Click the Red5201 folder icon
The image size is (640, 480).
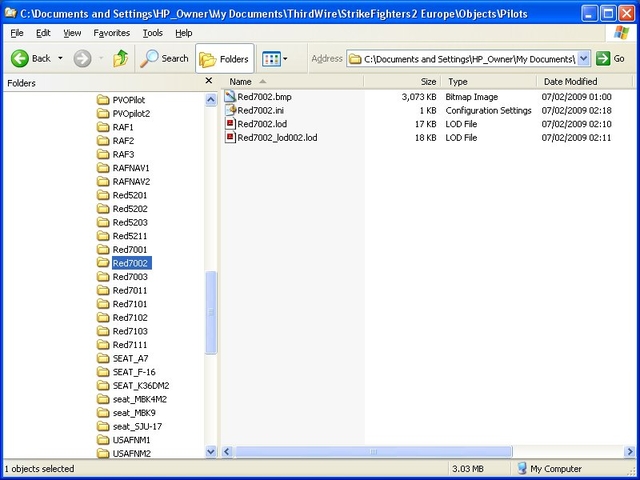103,195
